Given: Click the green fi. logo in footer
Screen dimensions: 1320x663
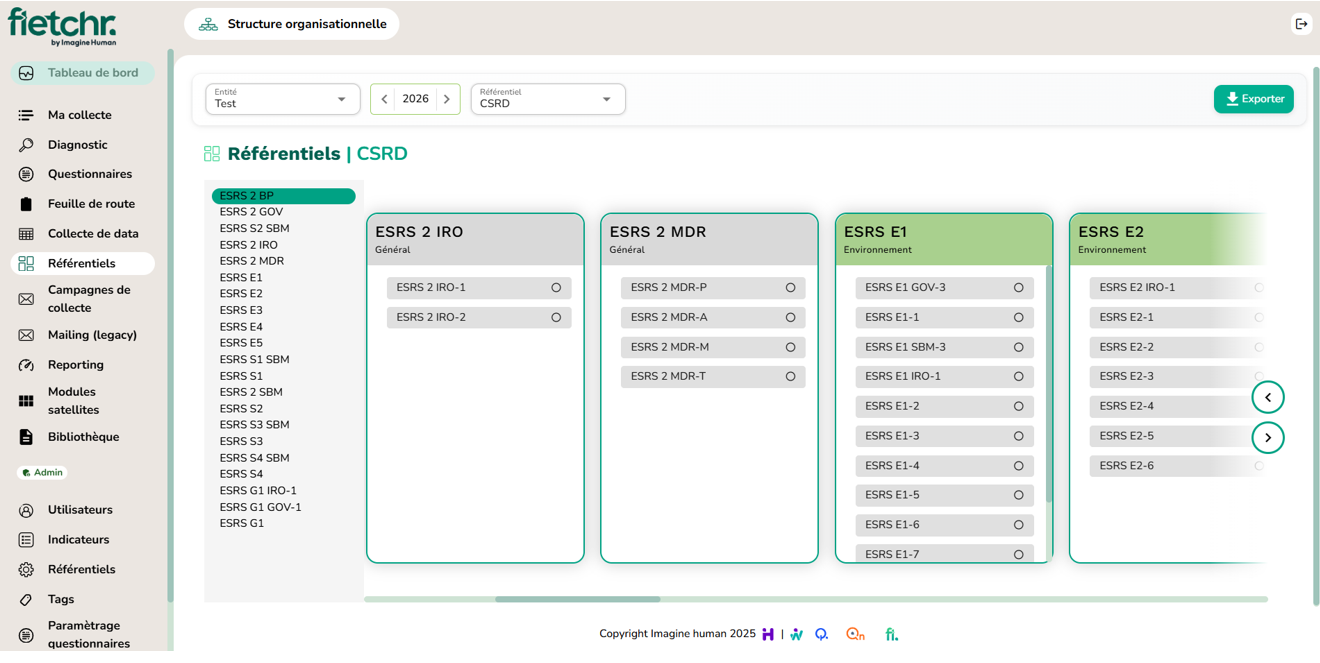Looking at the screenshot, I should point(891,634).
